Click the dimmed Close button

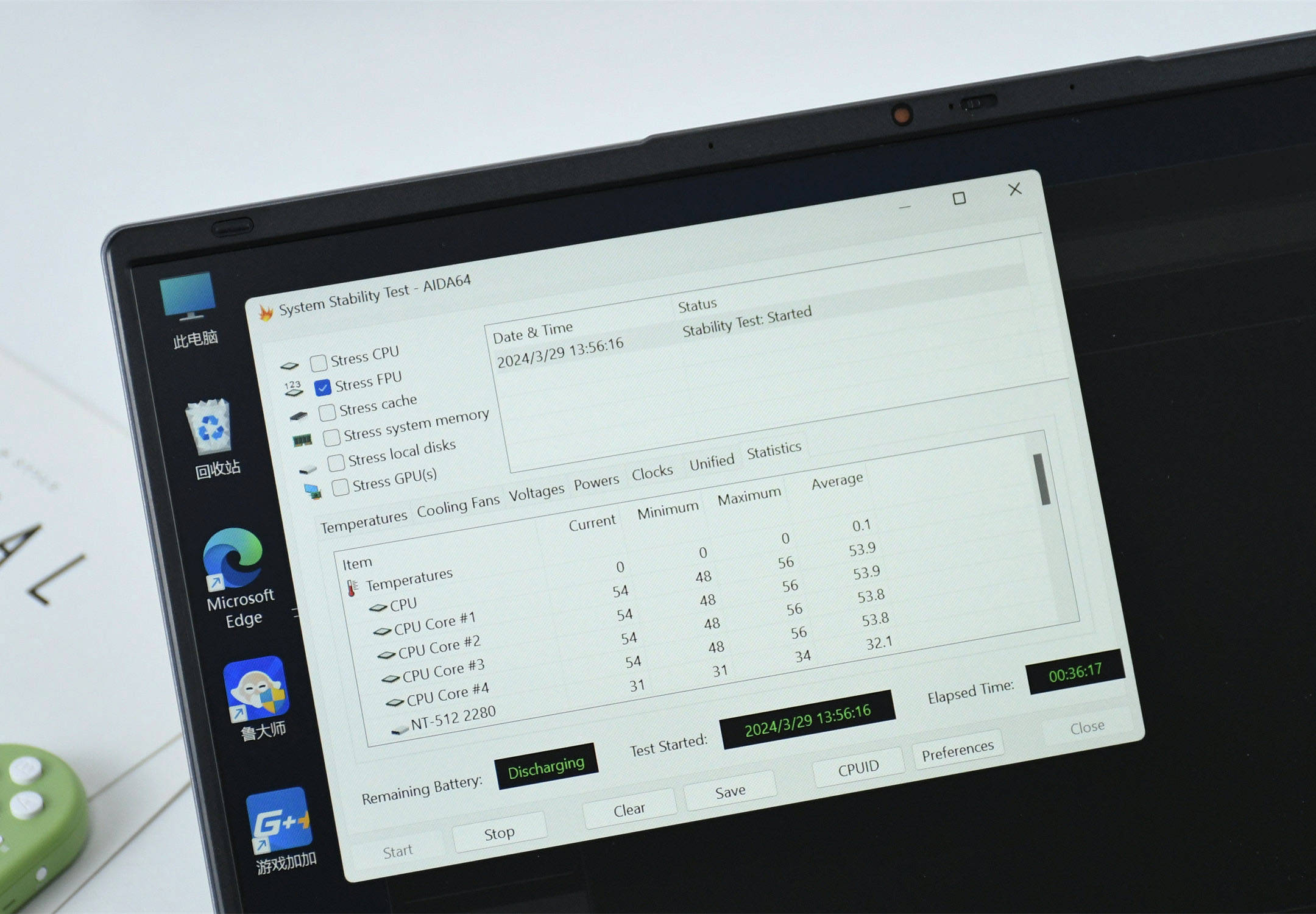(x=1088, y=726)
